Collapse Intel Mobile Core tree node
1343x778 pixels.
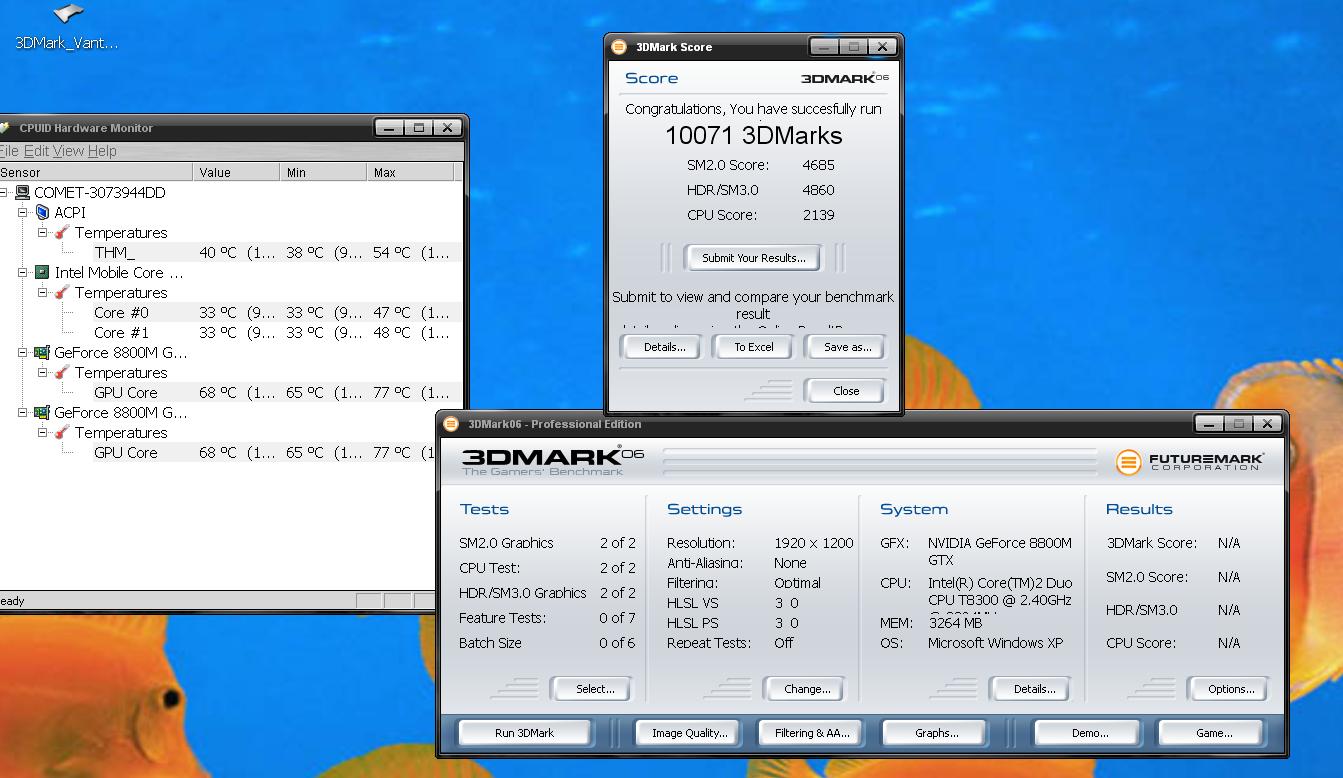tap(23, 272)
